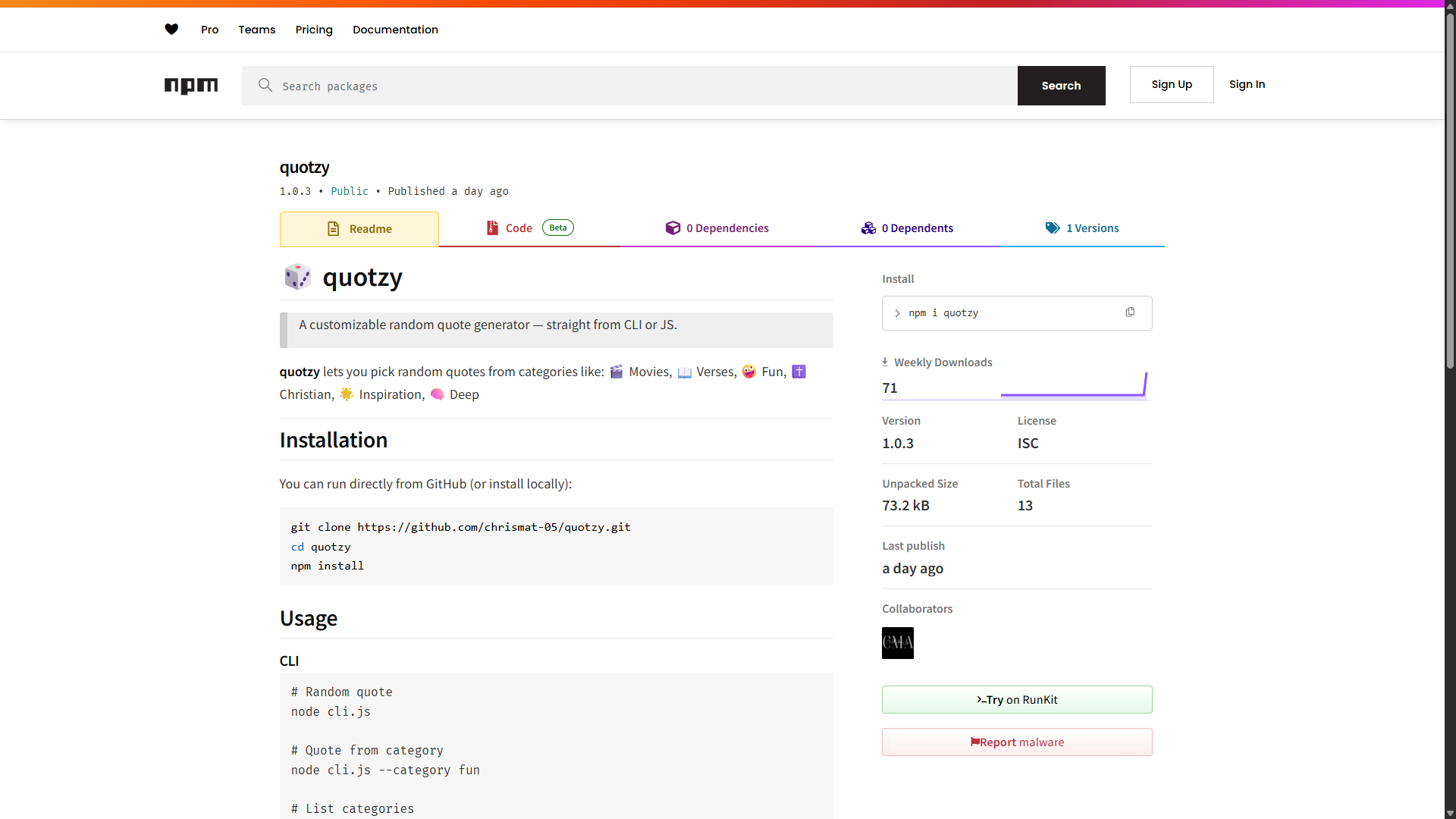Click the npm i quotzy command text
Image resolution: width=1456 pixels, height=819 pixels.
pos(943,313)
